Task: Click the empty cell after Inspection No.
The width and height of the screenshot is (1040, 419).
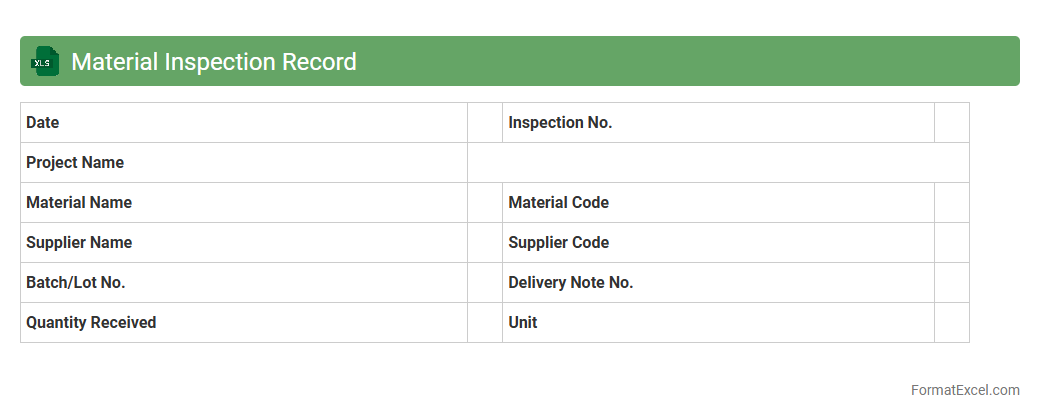Action: click(x=951, y=123)
